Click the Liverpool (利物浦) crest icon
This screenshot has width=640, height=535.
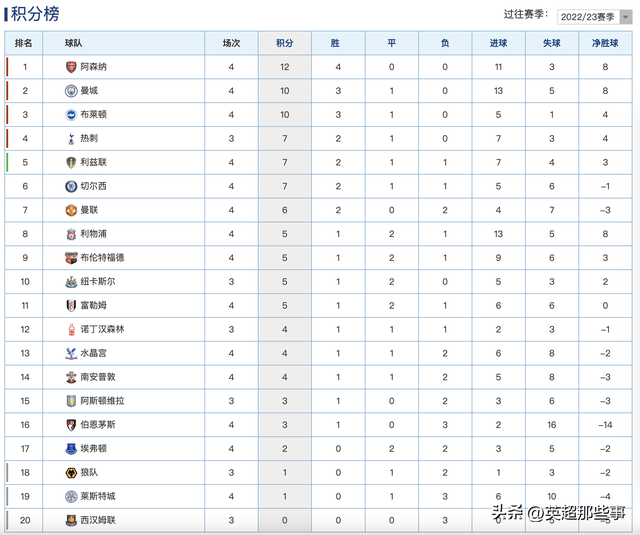(71, 234)
